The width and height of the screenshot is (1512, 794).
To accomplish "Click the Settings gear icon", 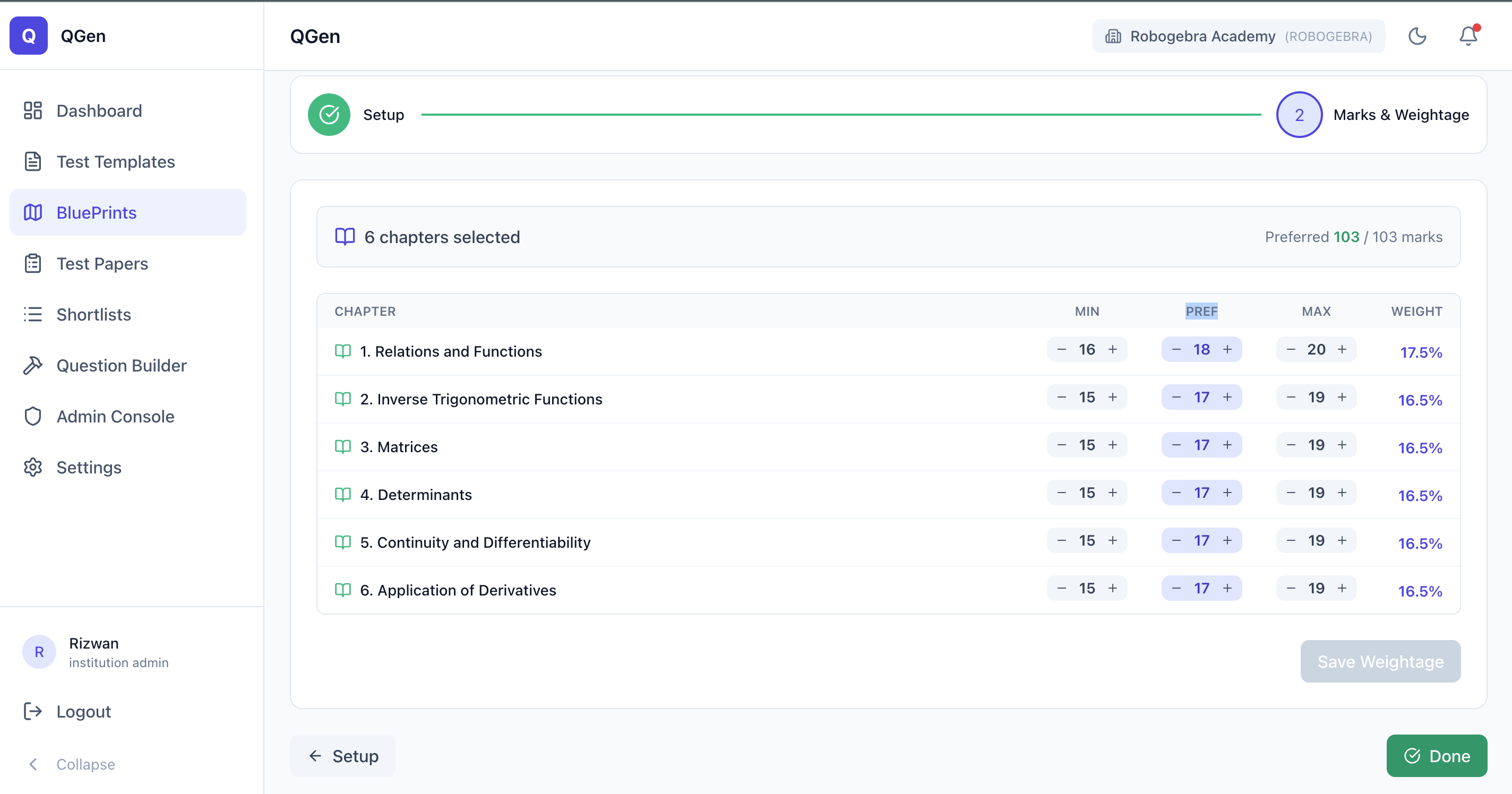I will click(x=33, y=467).
